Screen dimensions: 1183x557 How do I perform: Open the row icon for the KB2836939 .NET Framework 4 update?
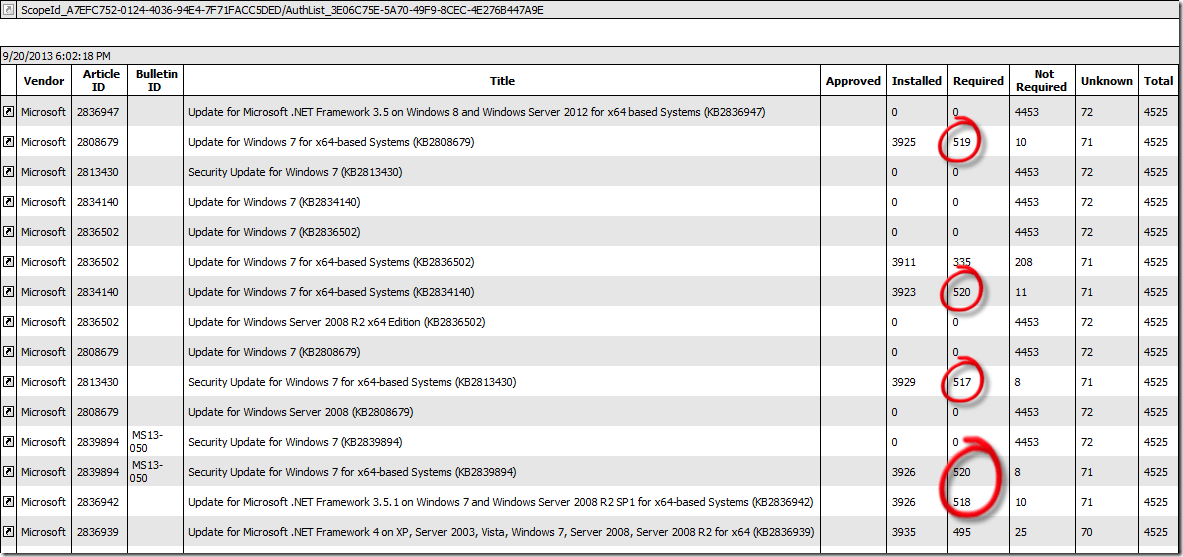point(9,532)
